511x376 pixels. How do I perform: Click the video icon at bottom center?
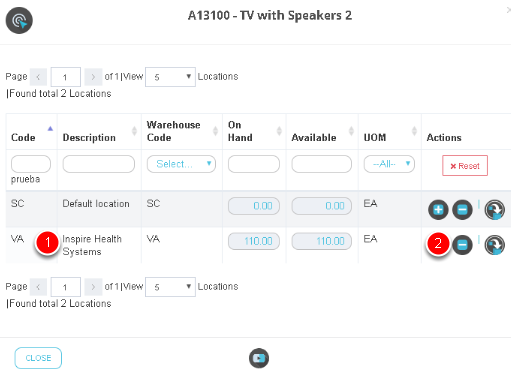259,358
